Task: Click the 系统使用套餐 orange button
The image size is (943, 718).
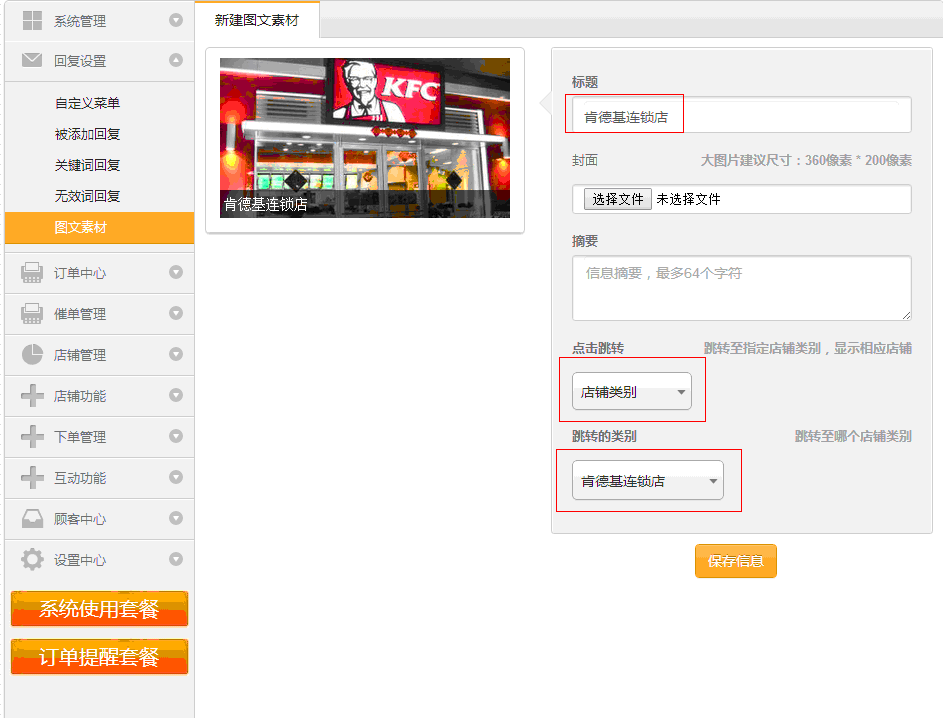Action: [x=99, y=609]
